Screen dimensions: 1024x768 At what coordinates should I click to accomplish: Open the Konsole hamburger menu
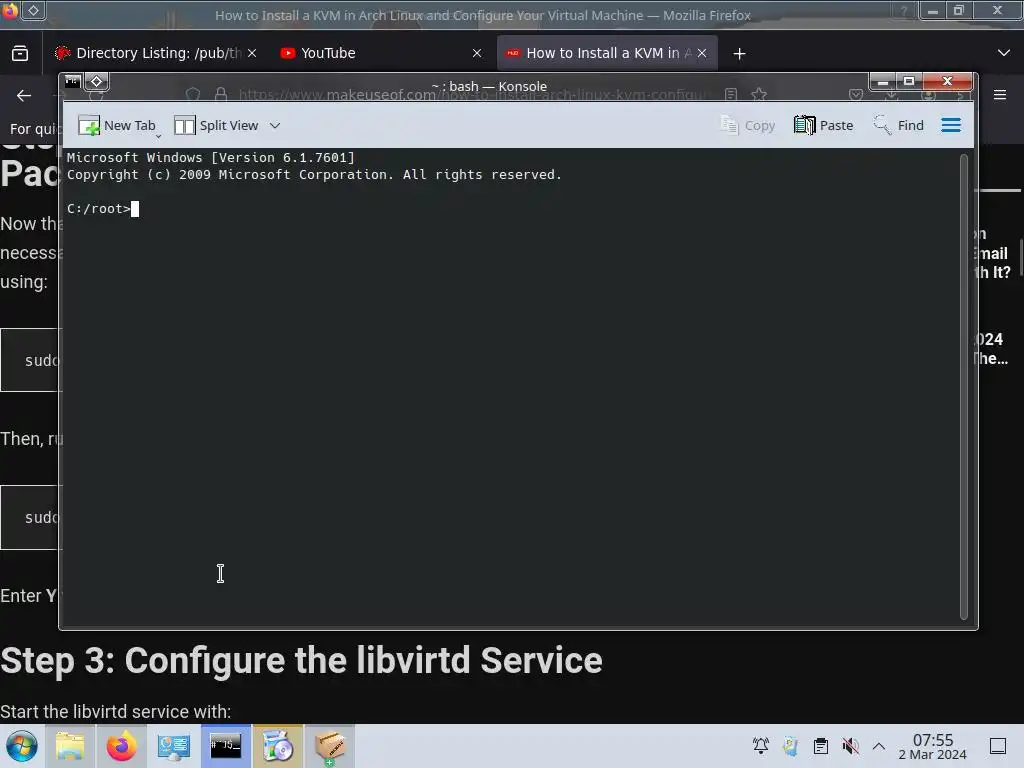coord(951,125)
